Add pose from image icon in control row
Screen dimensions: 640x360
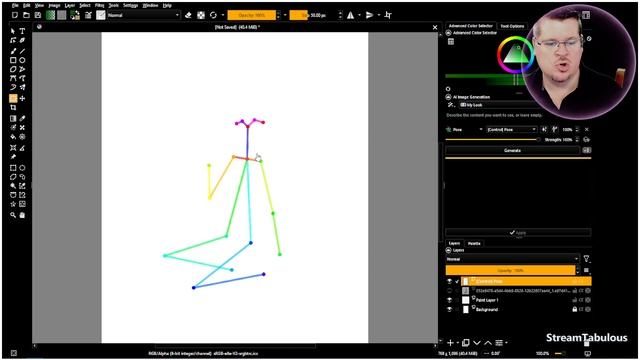tap(554, 129)
